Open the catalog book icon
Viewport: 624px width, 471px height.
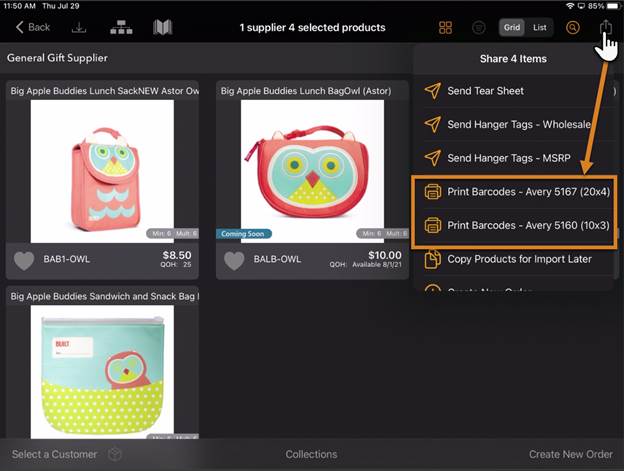tap(162, 27)
